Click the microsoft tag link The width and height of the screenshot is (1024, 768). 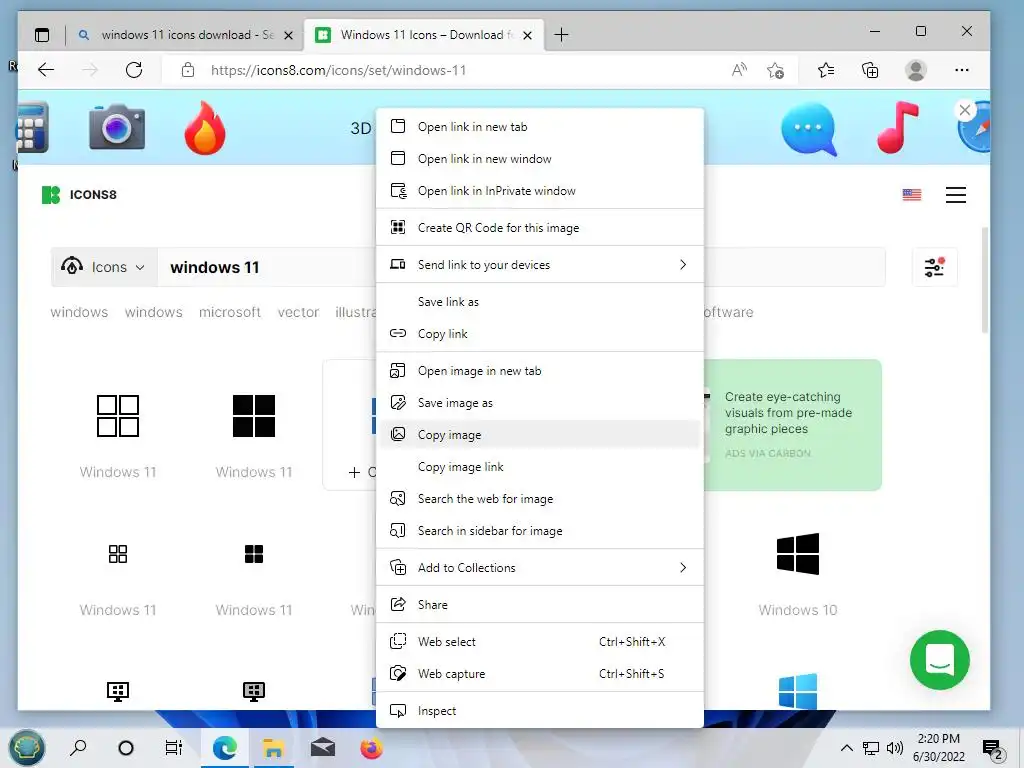coord(229,312)
